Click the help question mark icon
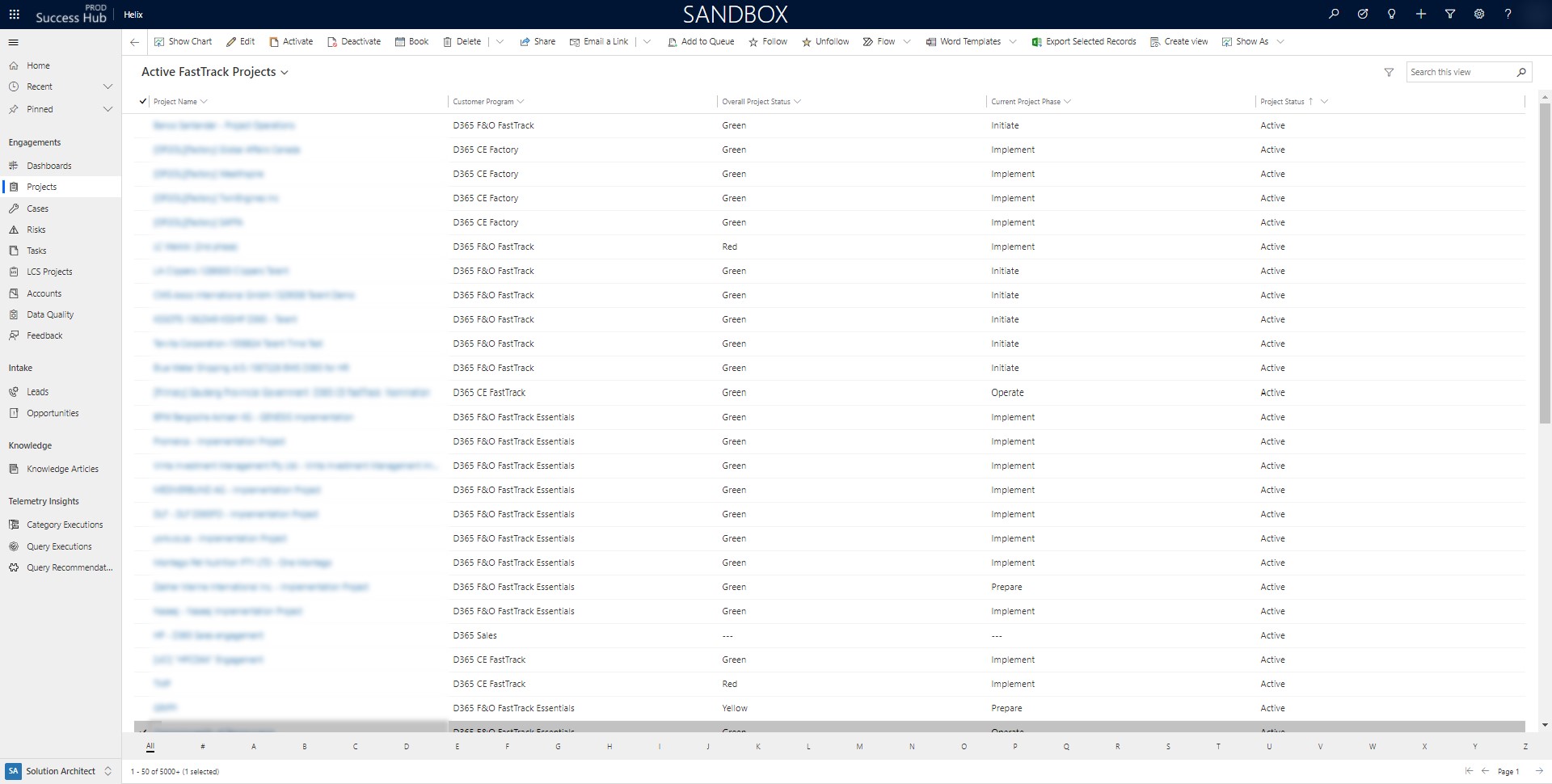The width and height of the screenshot is (1552, 784). pyautogui.click(x=1508, y=15)
